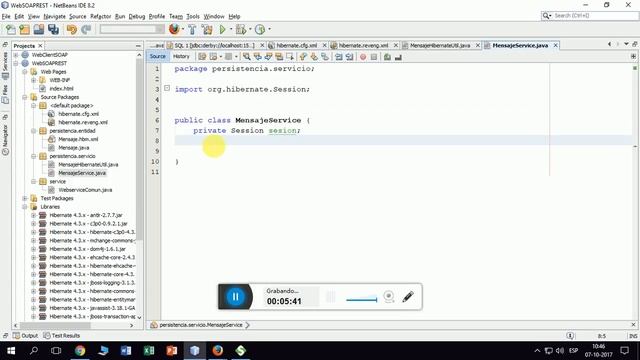Start macro recording with red circle icon
640x360 pixels.
tap(363, 57)
